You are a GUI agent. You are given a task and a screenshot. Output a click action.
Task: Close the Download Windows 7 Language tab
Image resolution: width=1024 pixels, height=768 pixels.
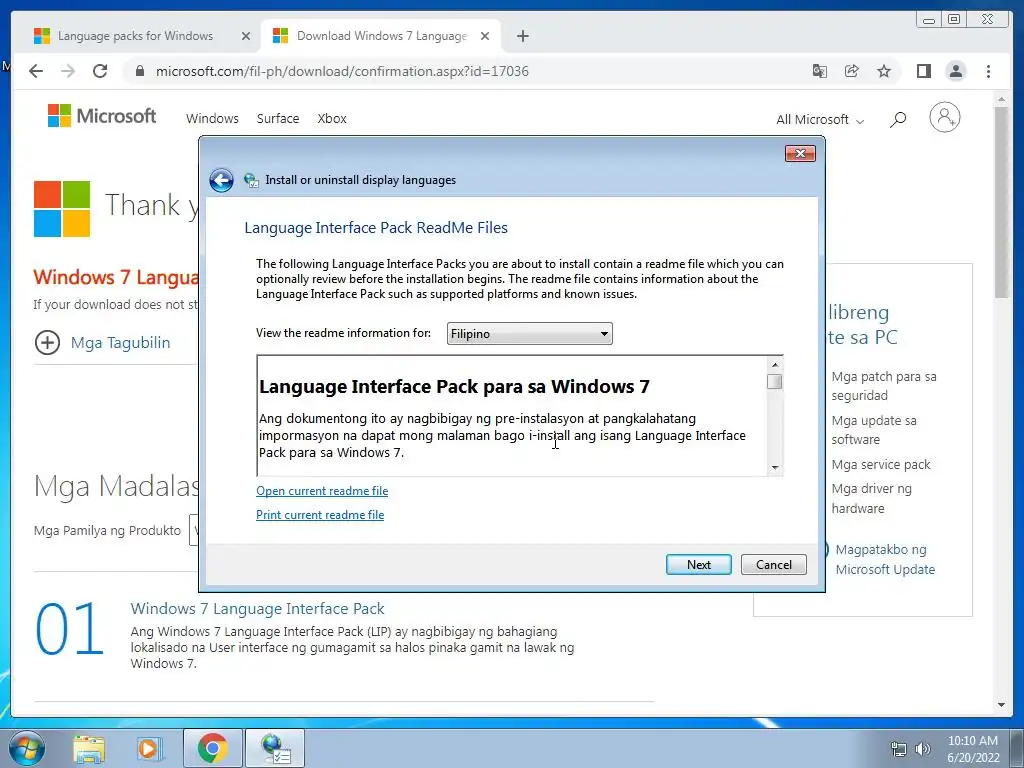tap(485, 37)
